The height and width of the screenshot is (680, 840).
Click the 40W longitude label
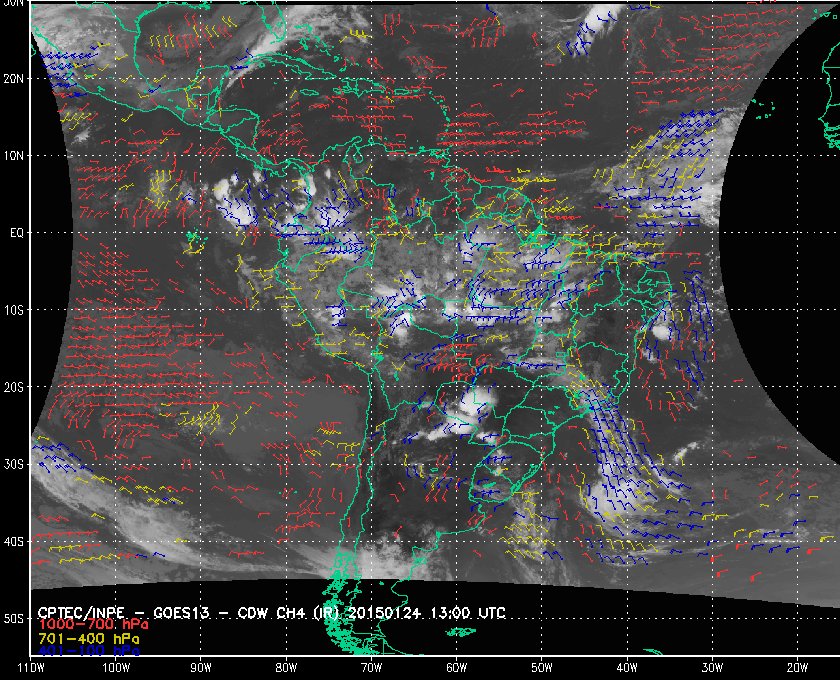click(x=627, y=668)
